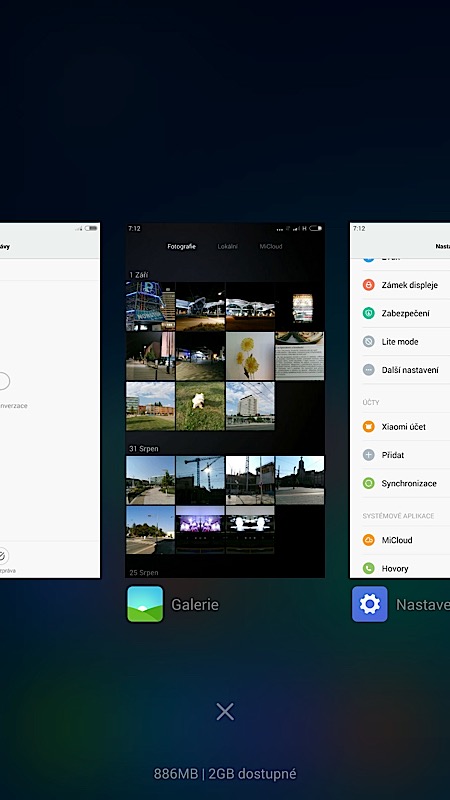Image resolution: width=450 pixels, height=800 pixels.
Task: Clear all recent apps with the X
Action: point(225,711)
